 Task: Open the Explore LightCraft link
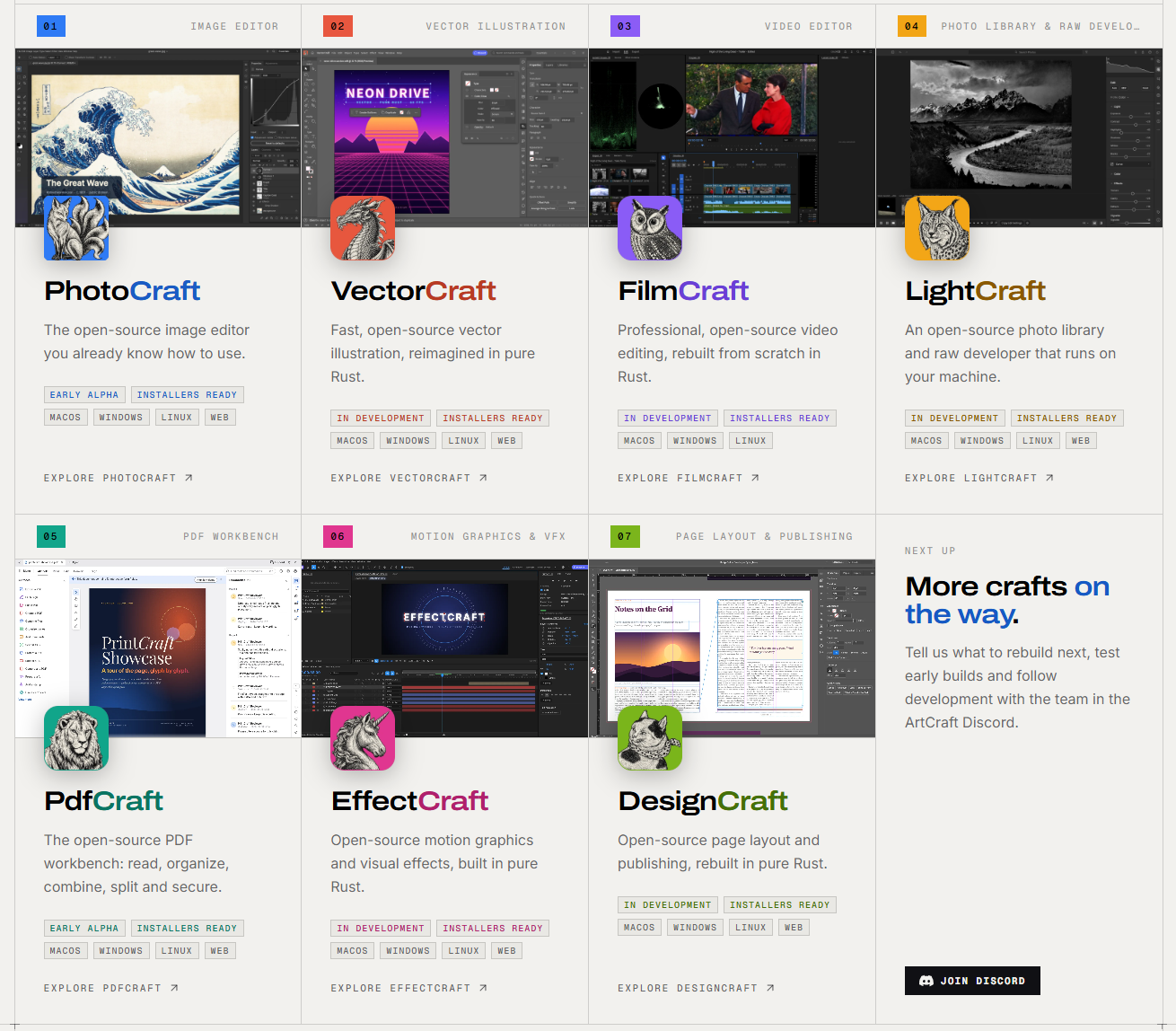pos(979,478)
